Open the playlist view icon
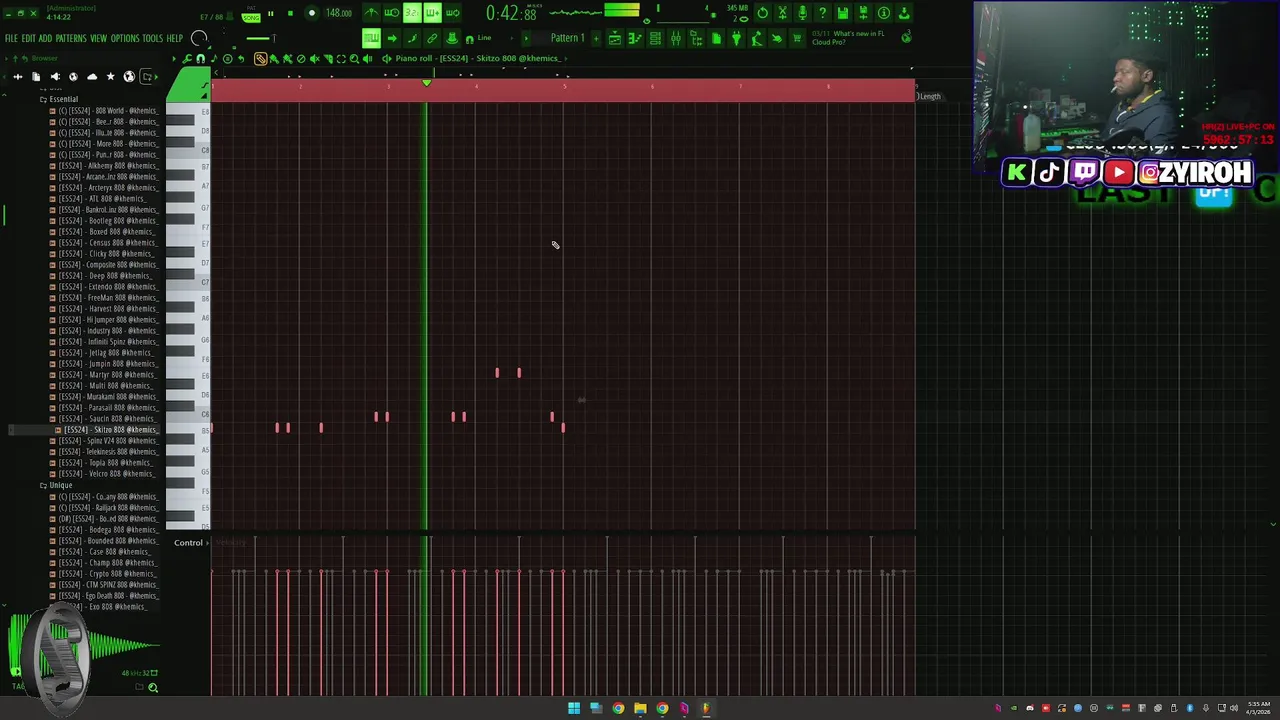 coord(615,38)
